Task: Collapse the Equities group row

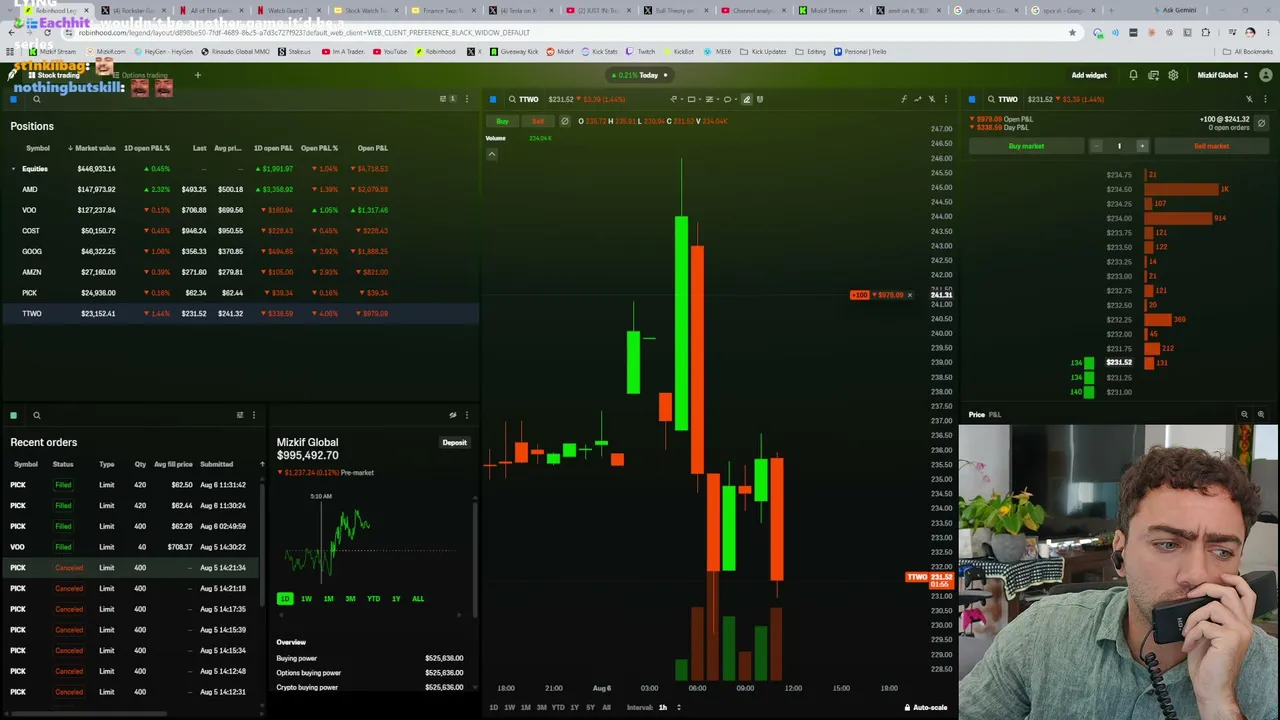Action: 13,169
